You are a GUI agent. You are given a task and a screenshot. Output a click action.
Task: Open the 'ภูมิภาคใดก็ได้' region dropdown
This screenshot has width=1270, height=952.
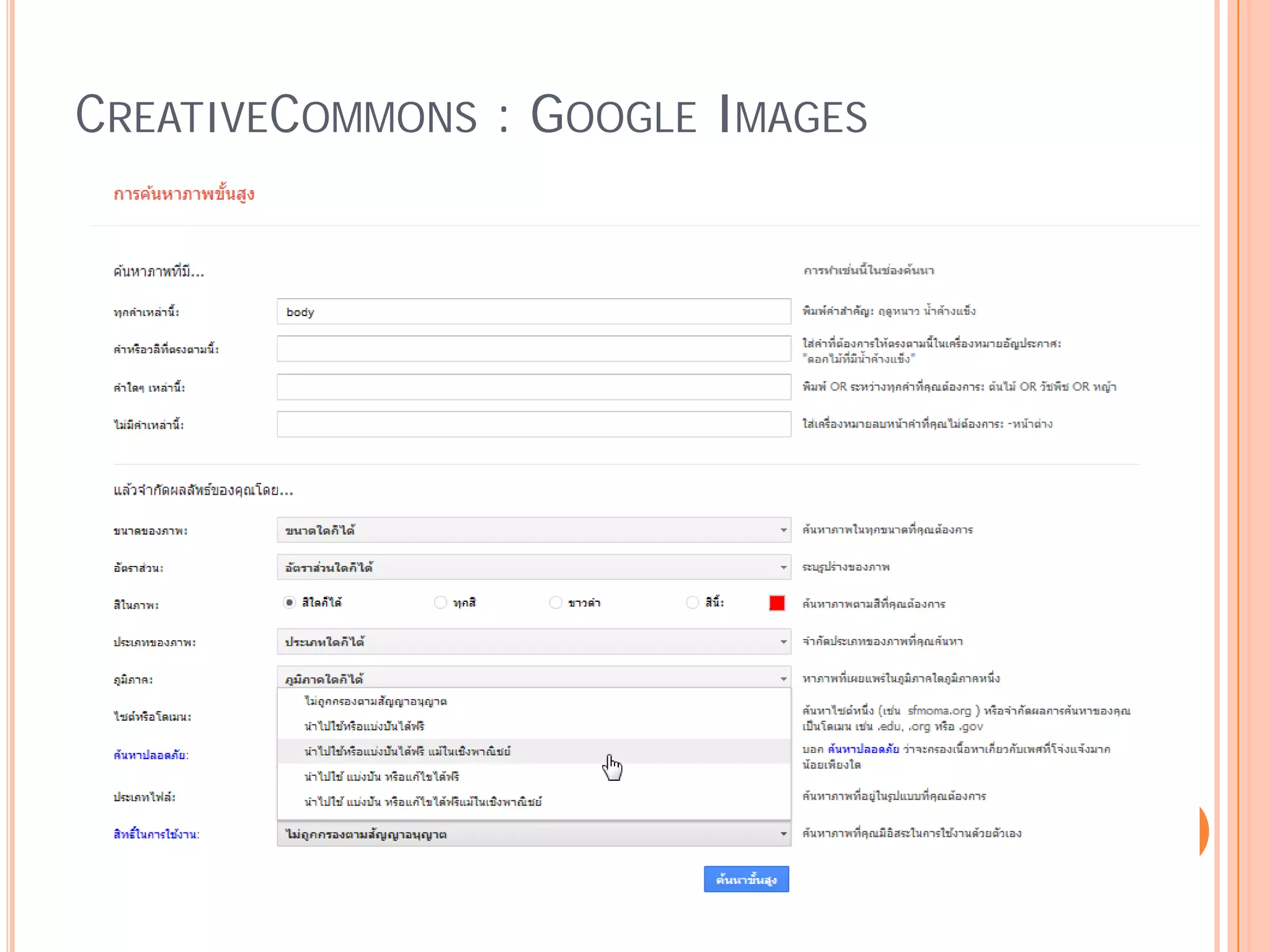click(534, 677)
